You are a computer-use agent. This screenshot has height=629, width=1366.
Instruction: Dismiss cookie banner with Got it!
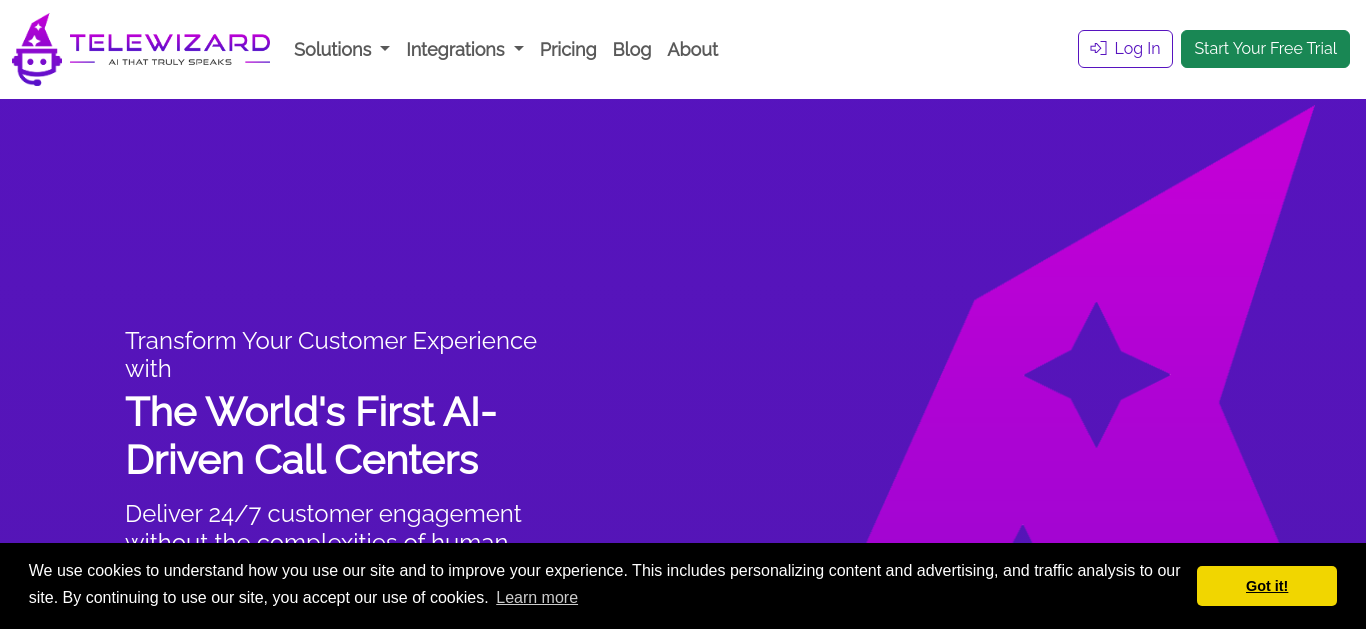coord(1267,586)
